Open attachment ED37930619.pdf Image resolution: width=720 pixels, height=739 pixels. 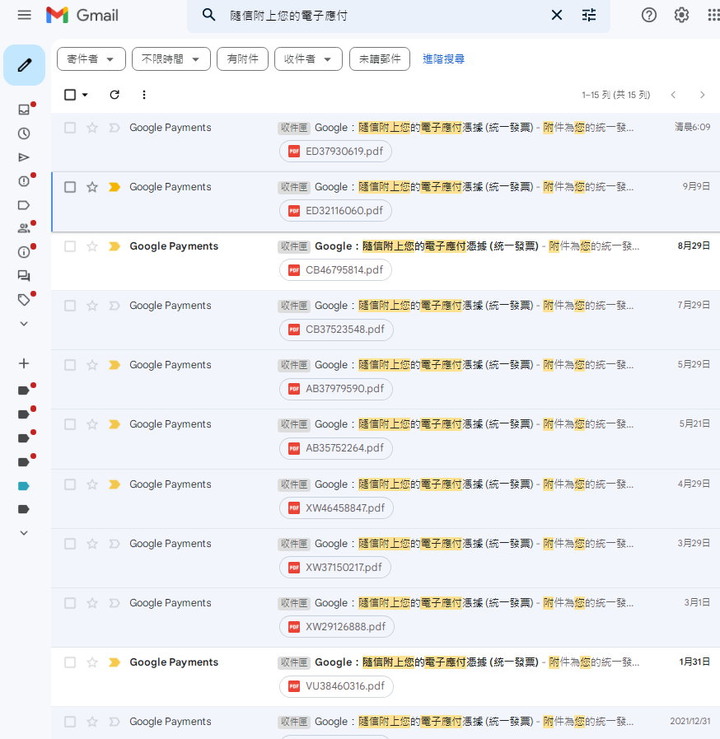(x=335, y=152)
